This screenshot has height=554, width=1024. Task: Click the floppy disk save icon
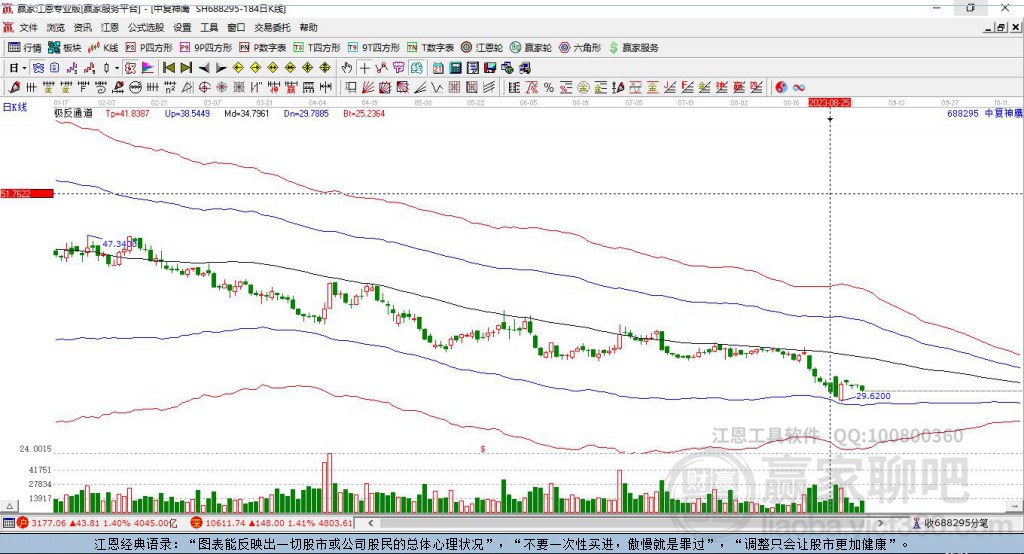point(490,68)
